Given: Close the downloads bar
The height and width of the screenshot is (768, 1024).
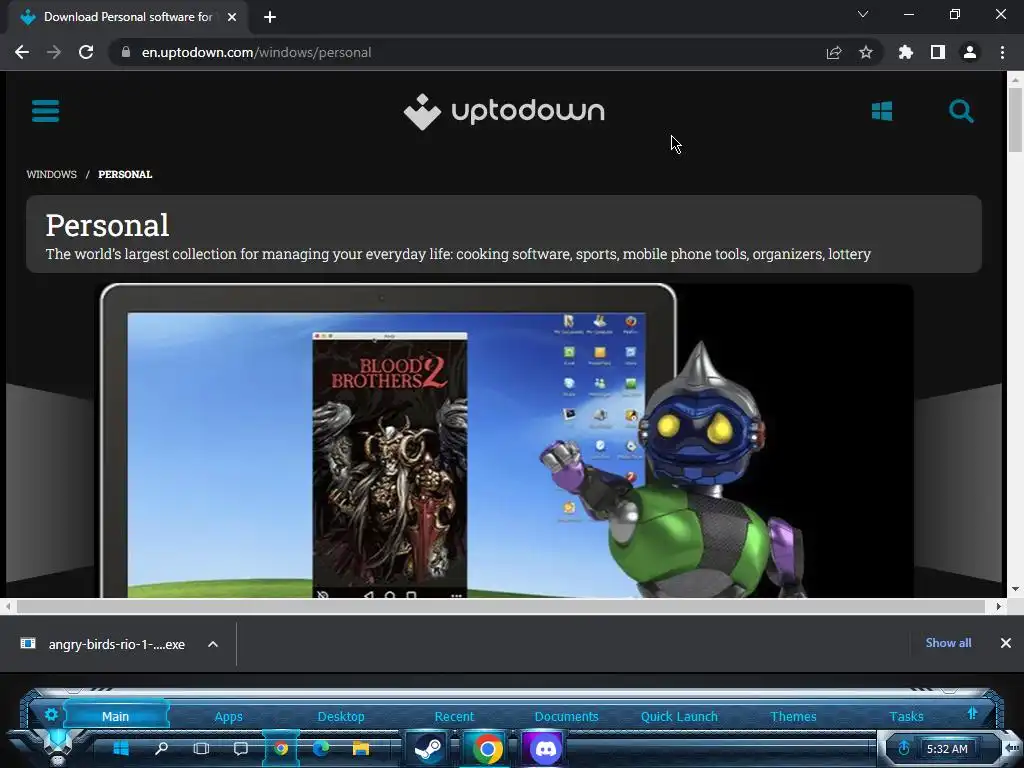Looking at the screenshot, I should click(1006, 643).
